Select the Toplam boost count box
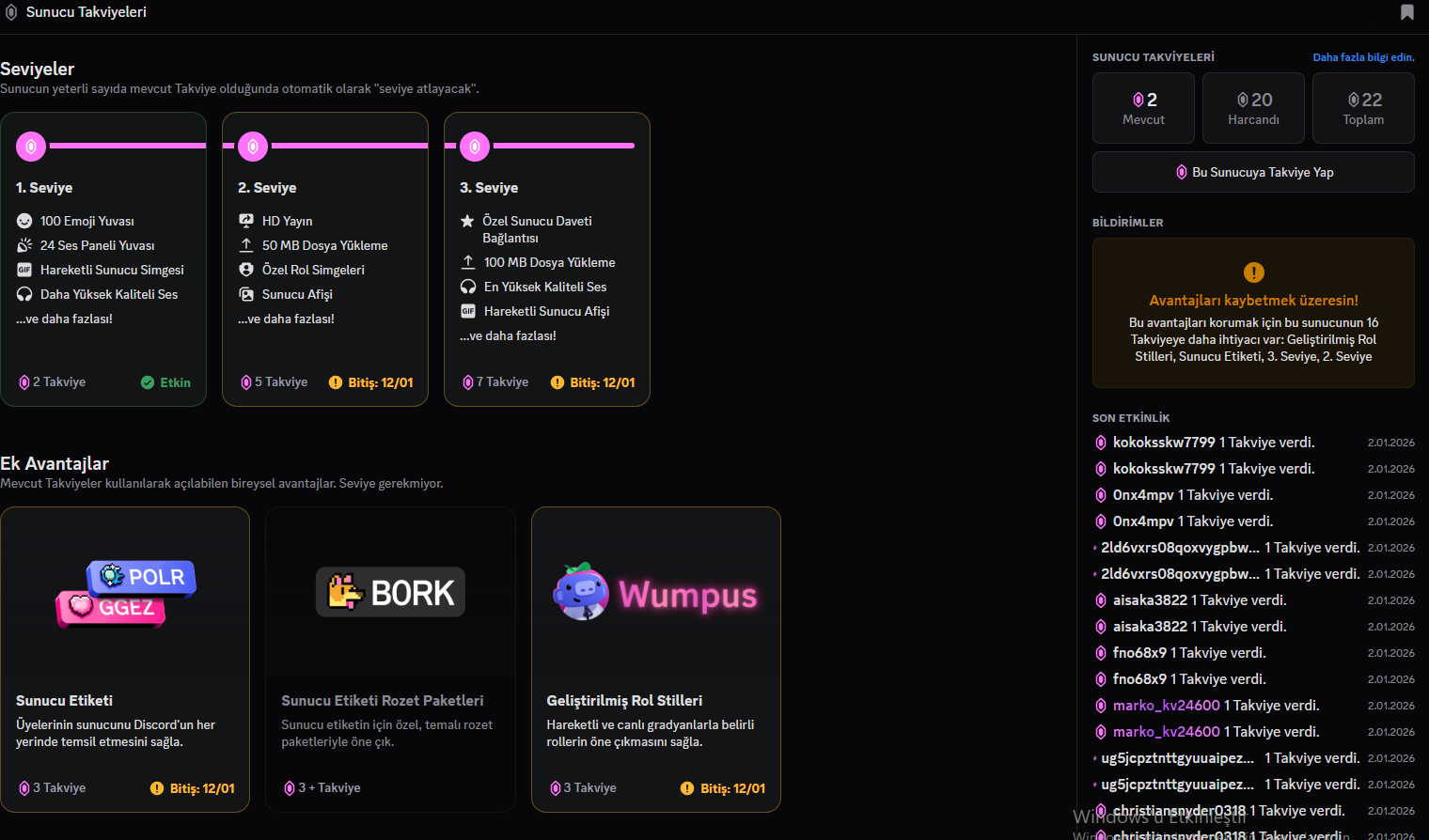This screenshot has width=1429, height=840. pyautogui.click(x=1363, y=108)
